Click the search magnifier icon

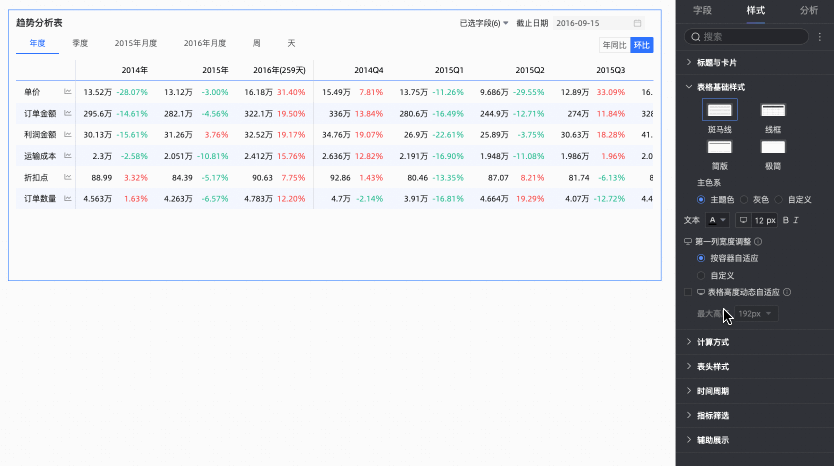695,37
